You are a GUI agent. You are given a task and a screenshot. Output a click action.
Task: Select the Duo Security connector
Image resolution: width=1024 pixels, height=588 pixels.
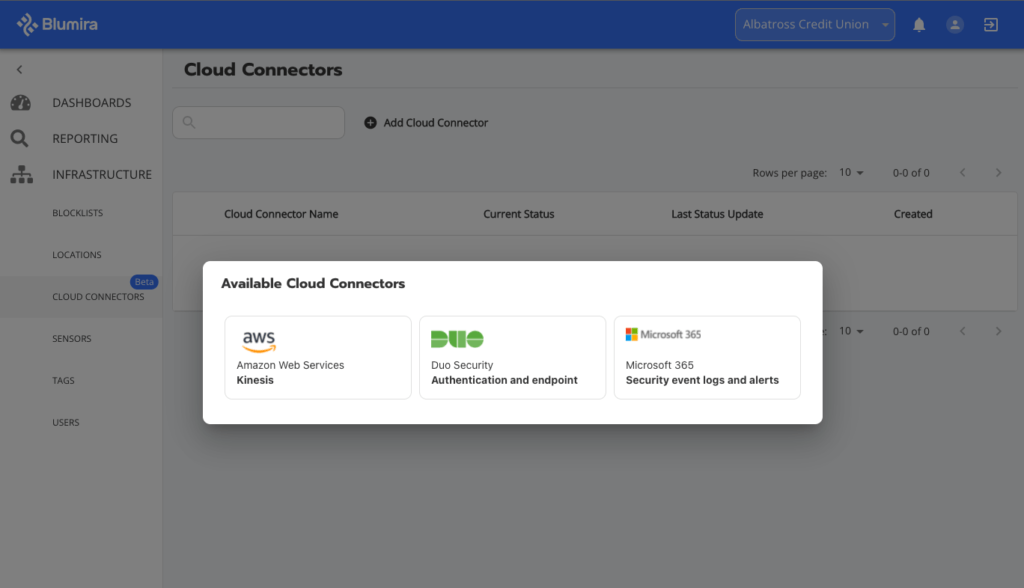(x=512, y=357)
